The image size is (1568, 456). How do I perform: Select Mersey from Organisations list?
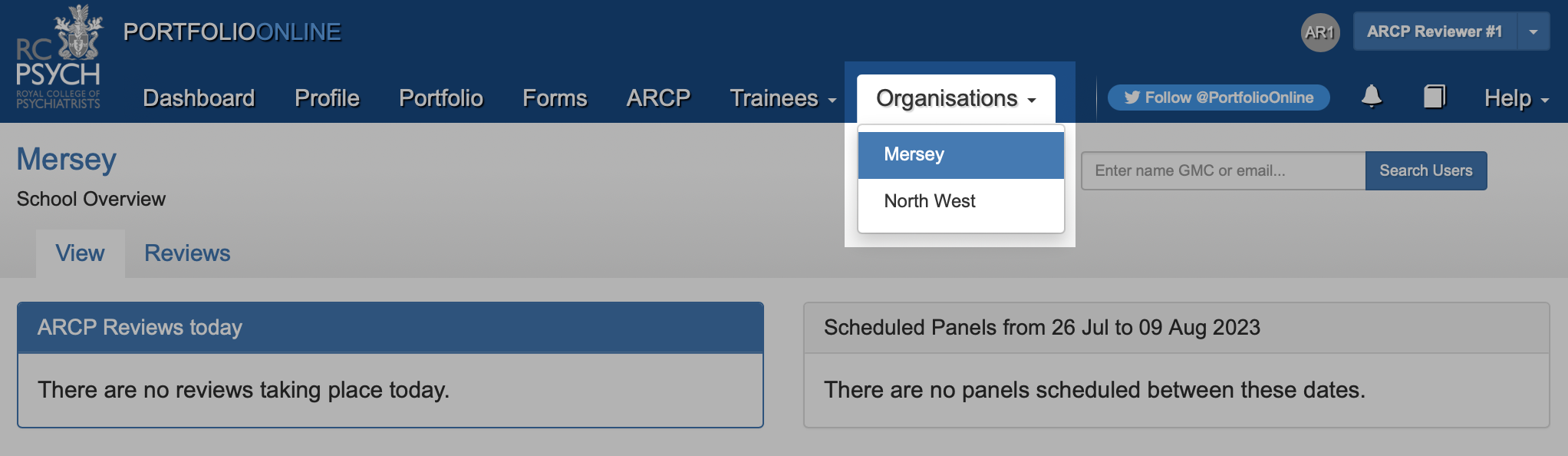pyautogui.click(x=960, y=155)
